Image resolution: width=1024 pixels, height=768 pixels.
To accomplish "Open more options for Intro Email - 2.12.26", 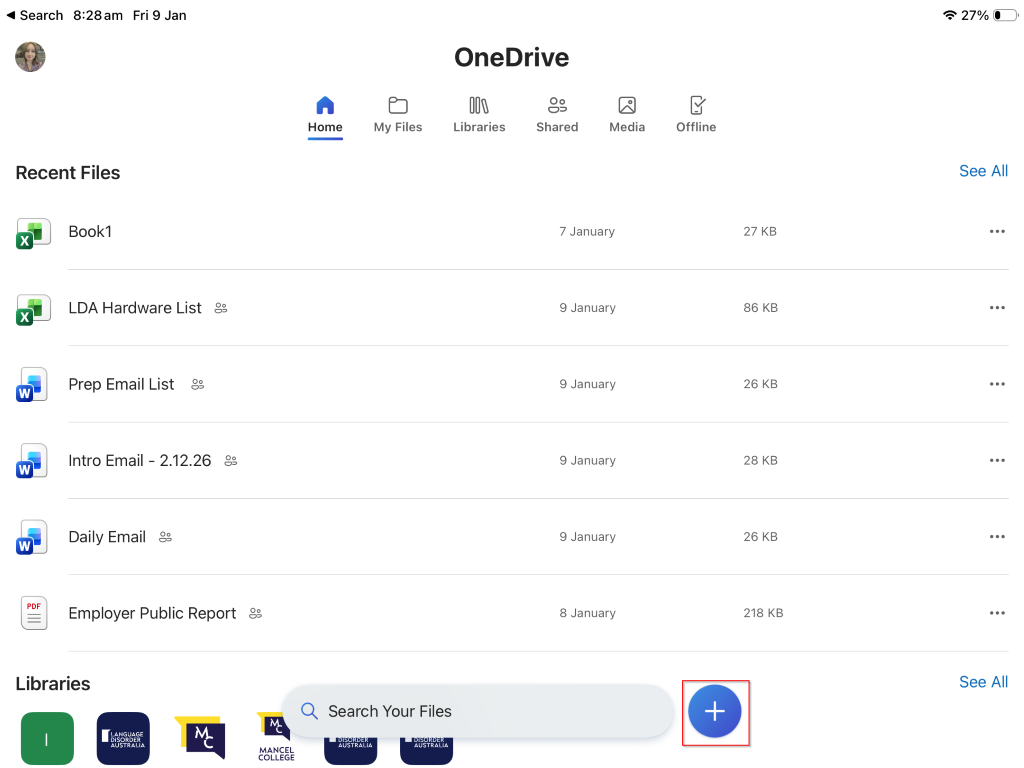I will click(x=997, y=460).
